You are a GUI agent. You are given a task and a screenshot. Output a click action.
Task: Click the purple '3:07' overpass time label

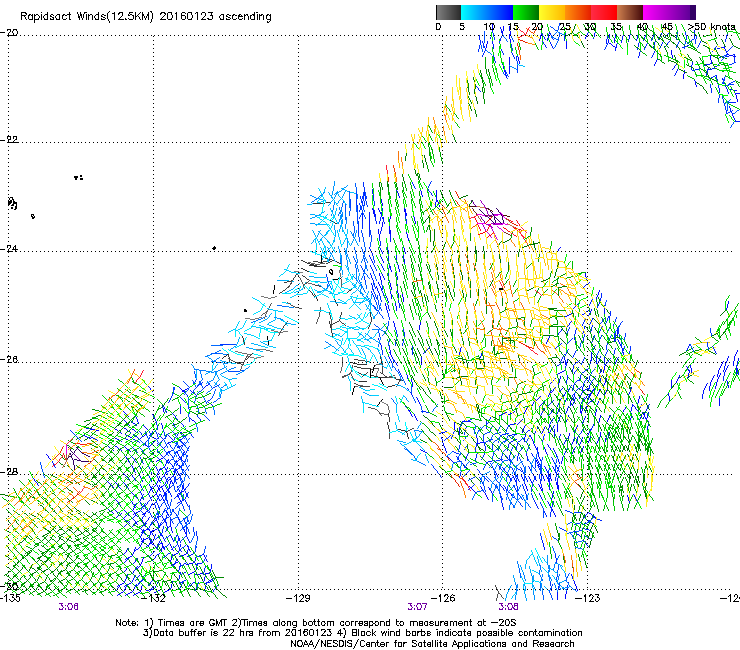point(418,607)
